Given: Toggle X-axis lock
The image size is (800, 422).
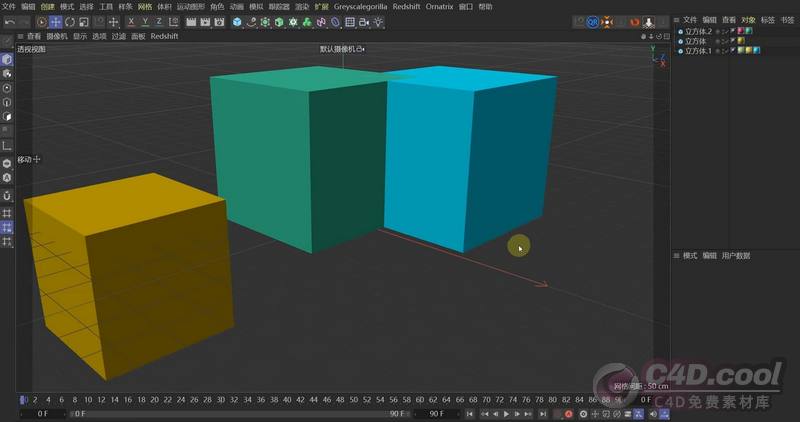Looking at the screenshot, I should pyautogui.click(x=130, y=22).
